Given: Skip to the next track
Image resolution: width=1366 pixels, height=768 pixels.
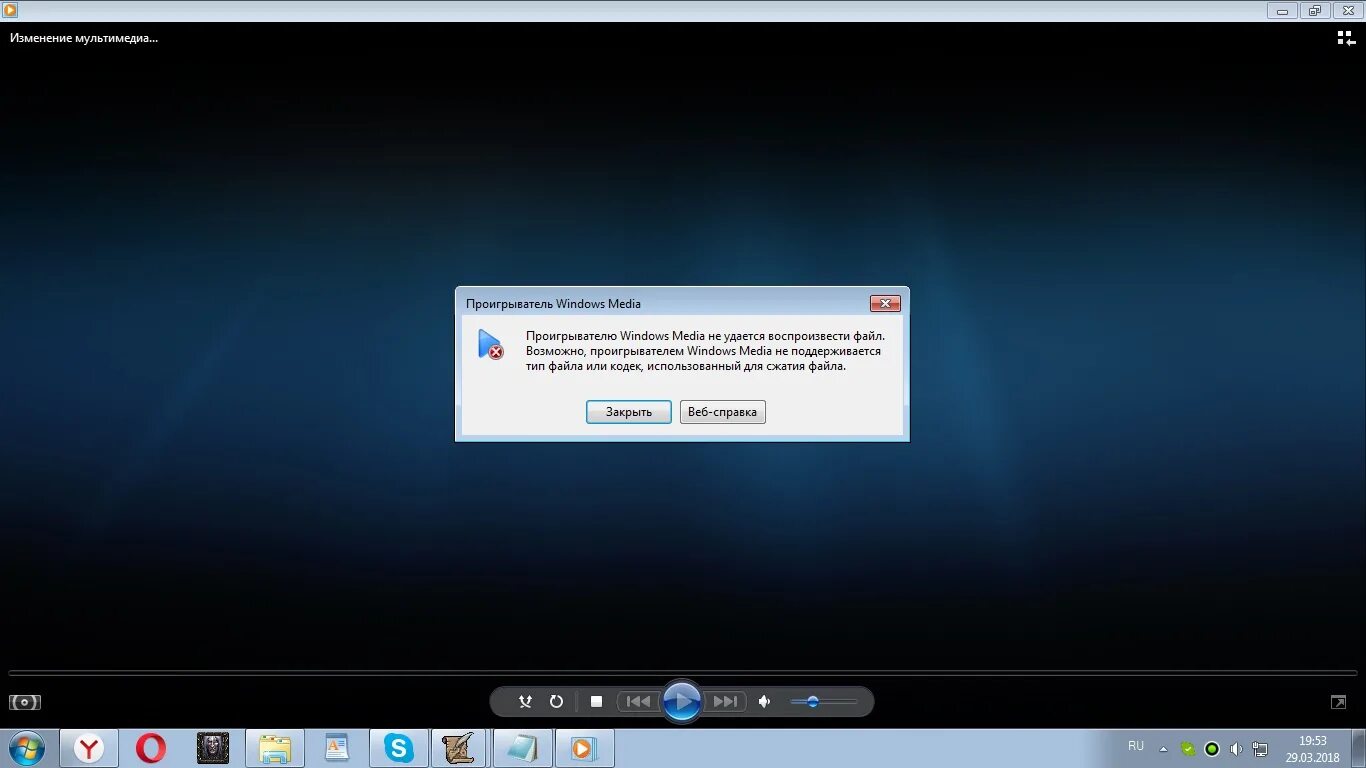Looking at the screenshot, I should pyautogui.click(x=725, y=702).
